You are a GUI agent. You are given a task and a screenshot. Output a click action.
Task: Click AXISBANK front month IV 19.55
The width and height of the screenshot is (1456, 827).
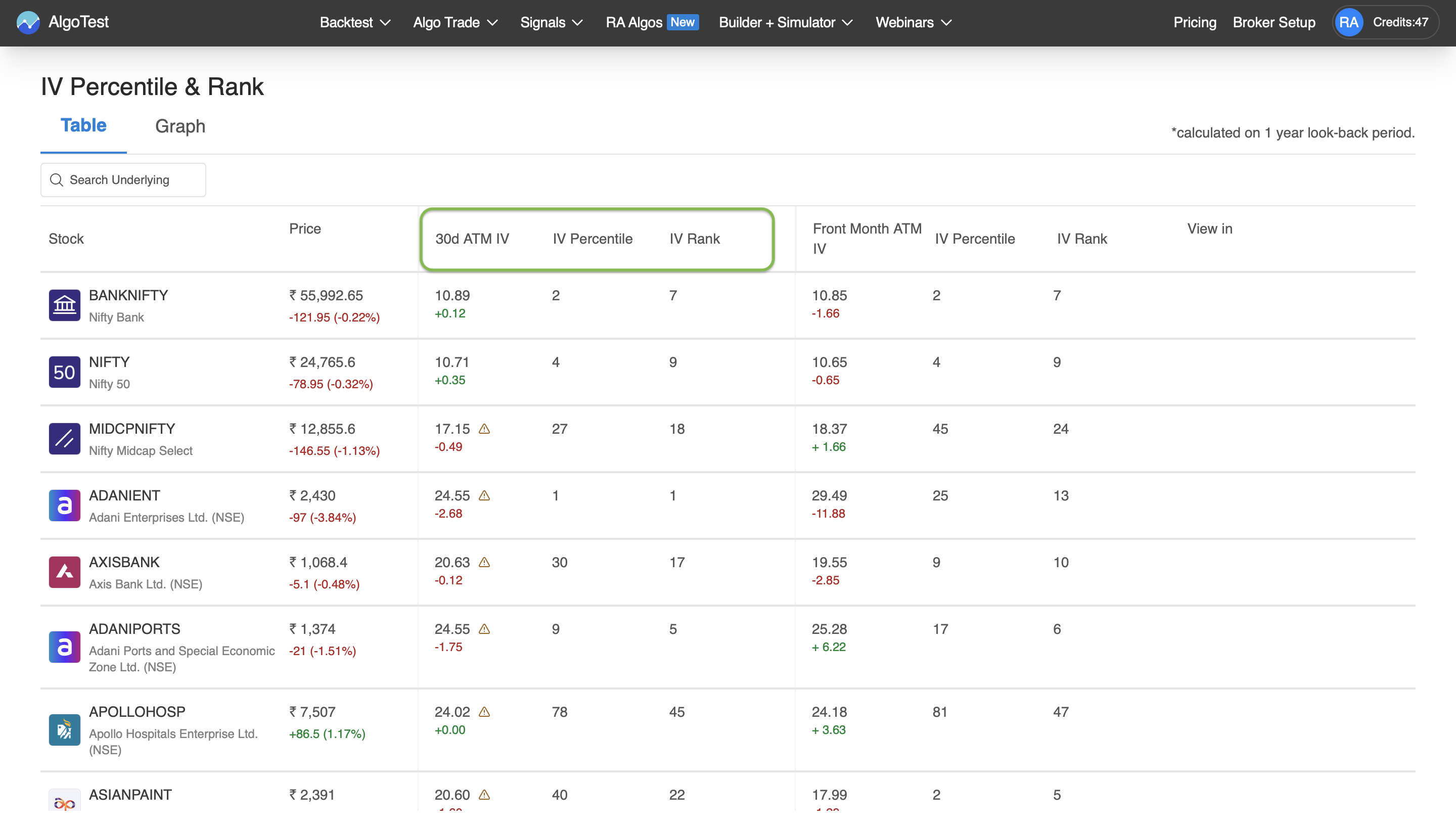(829, 562)
